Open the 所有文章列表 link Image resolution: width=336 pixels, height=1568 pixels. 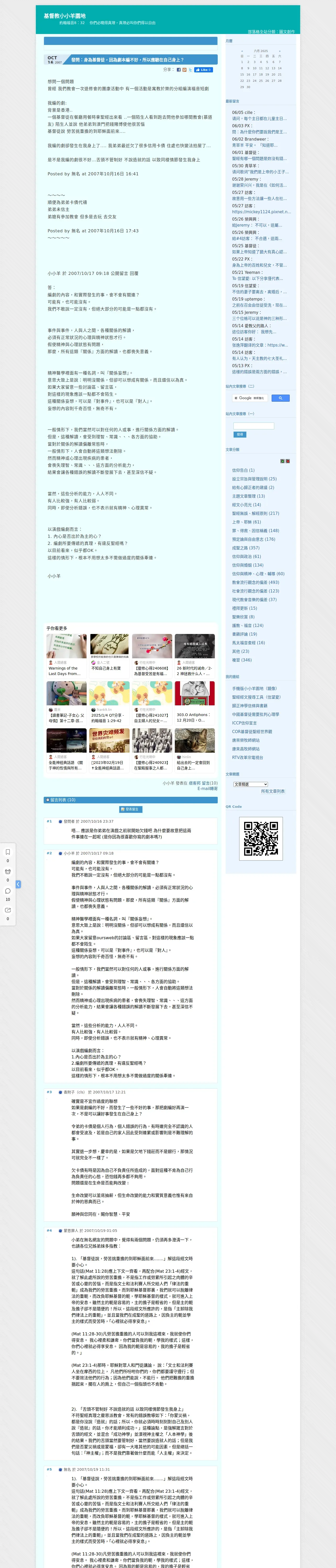click(273, 791)
